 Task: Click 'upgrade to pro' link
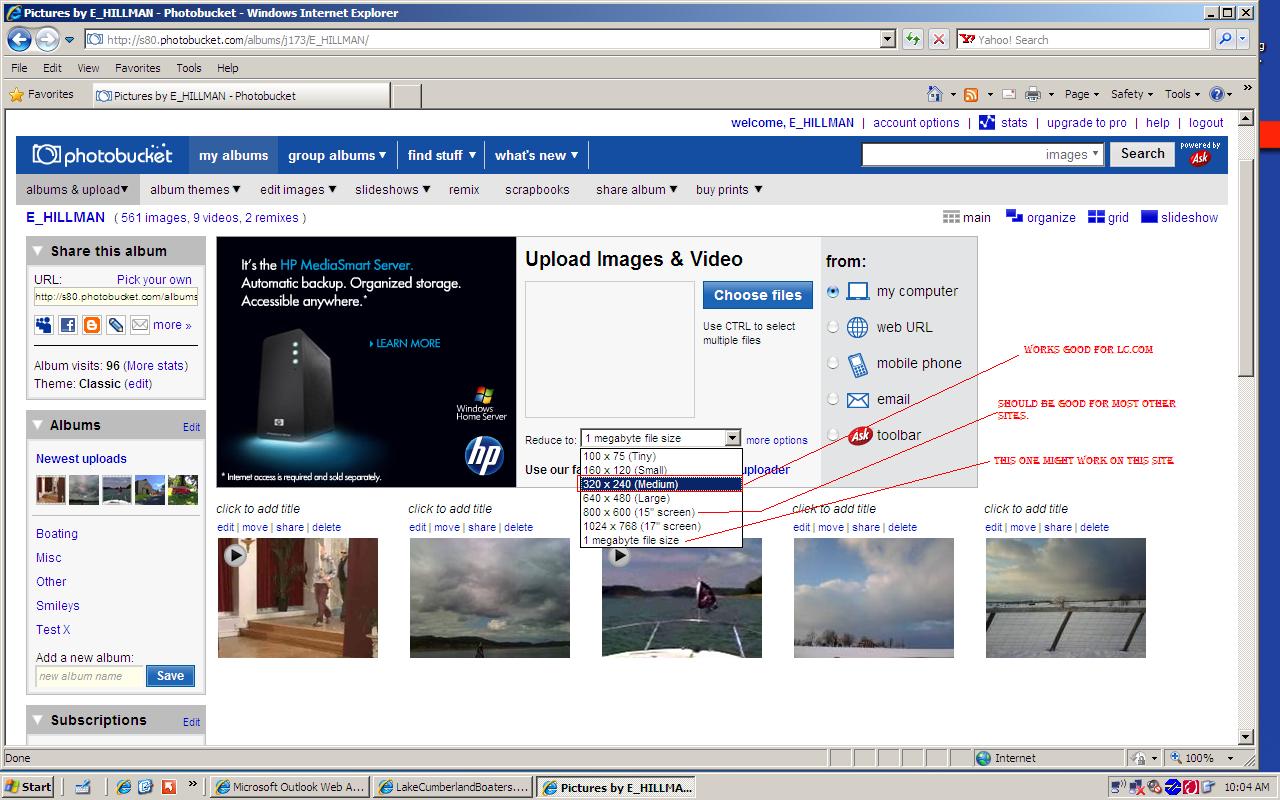click(1086, 123)
